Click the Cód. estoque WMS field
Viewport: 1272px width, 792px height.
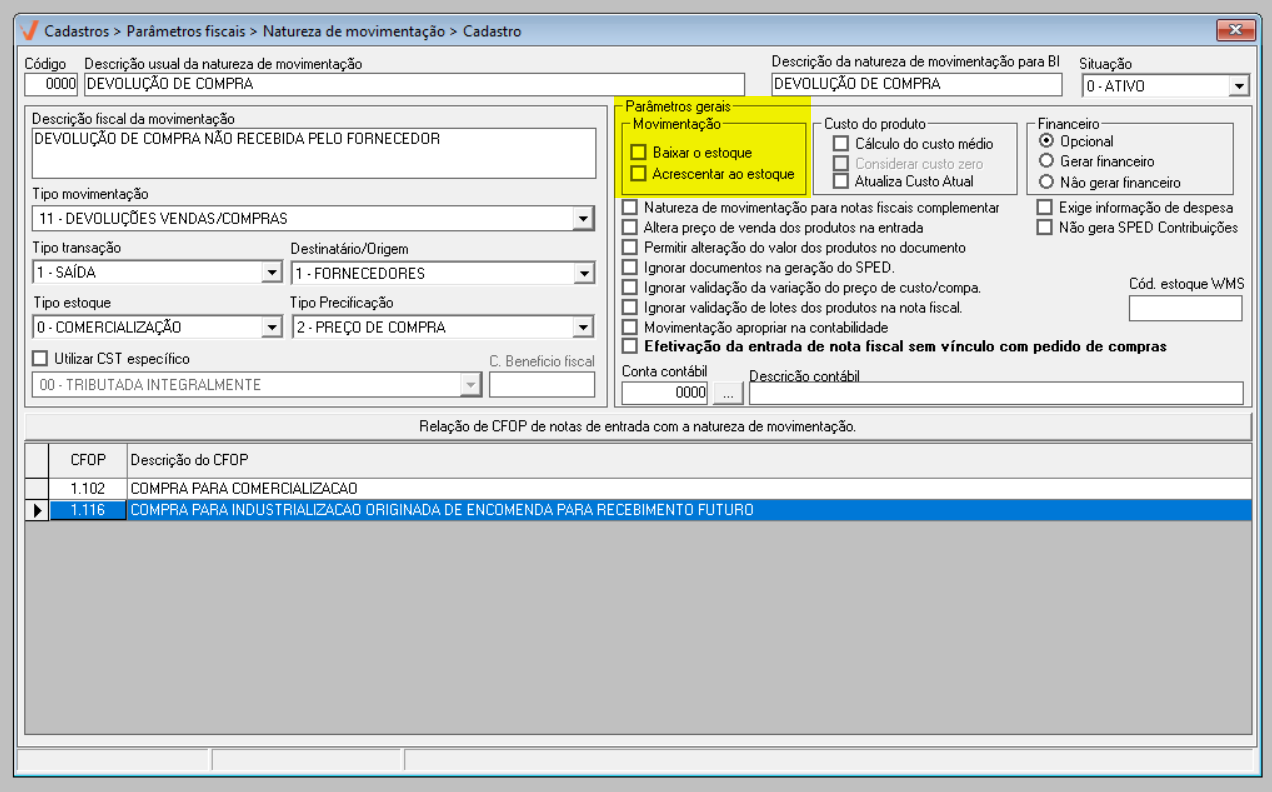click(1185, 309)
